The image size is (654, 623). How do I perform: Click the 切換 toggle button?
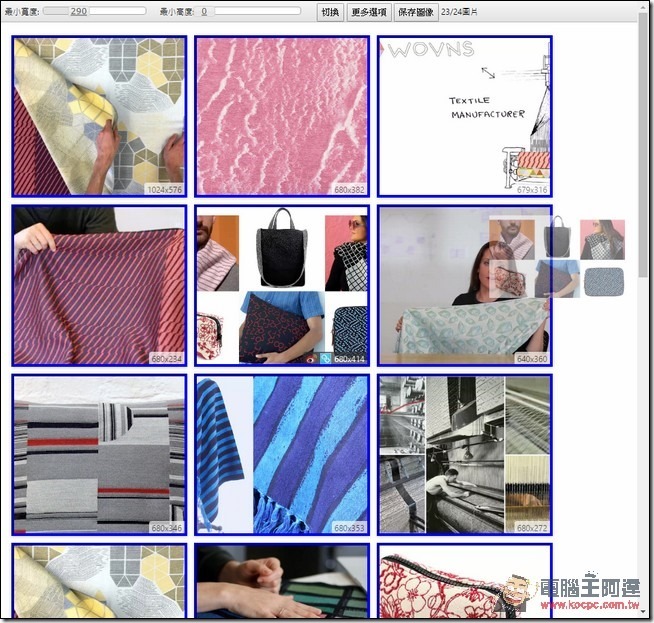point(330,12)
